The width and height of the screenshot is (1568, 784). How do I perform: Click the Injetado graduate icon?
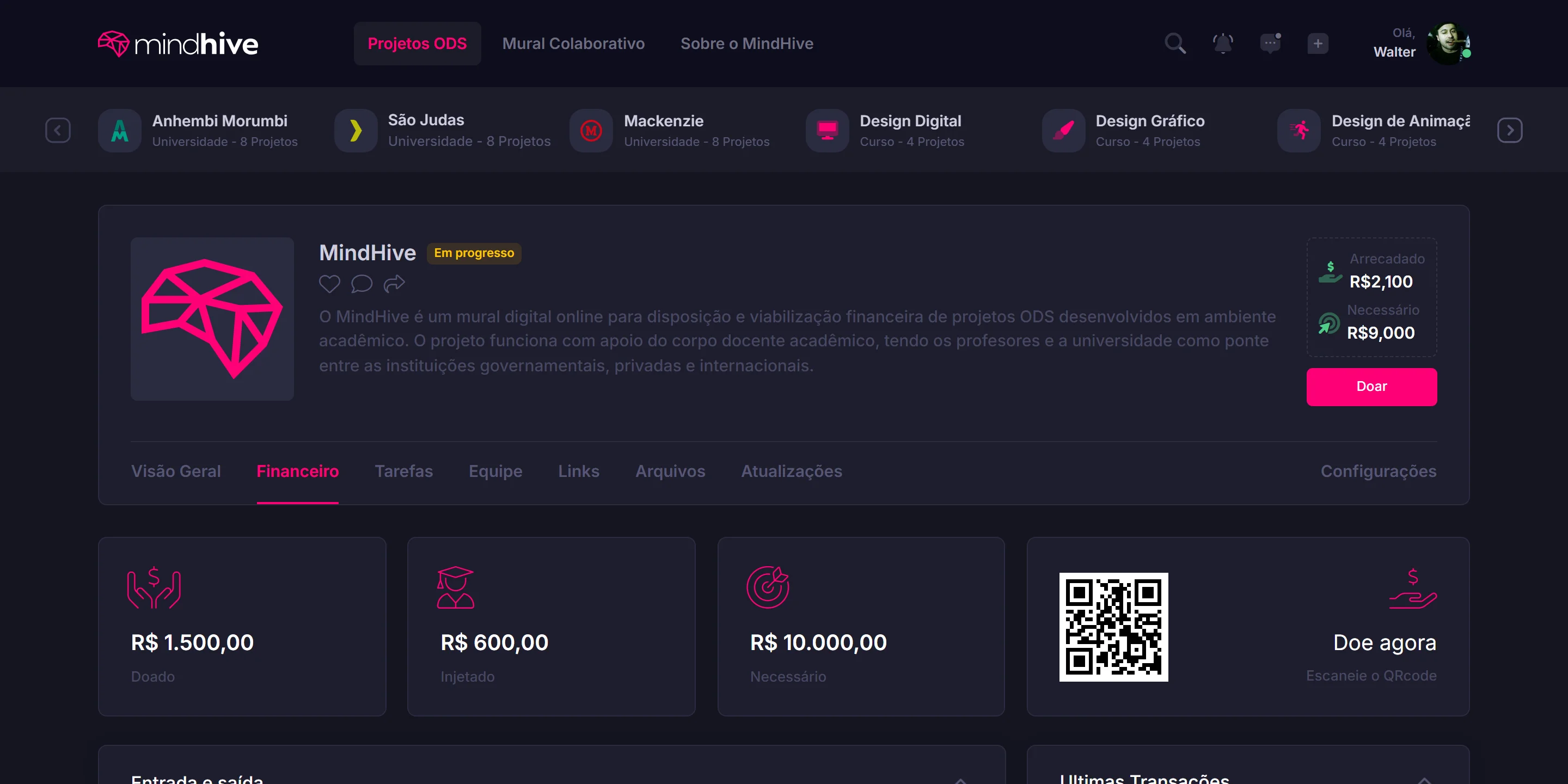click(x=455, y=587)
